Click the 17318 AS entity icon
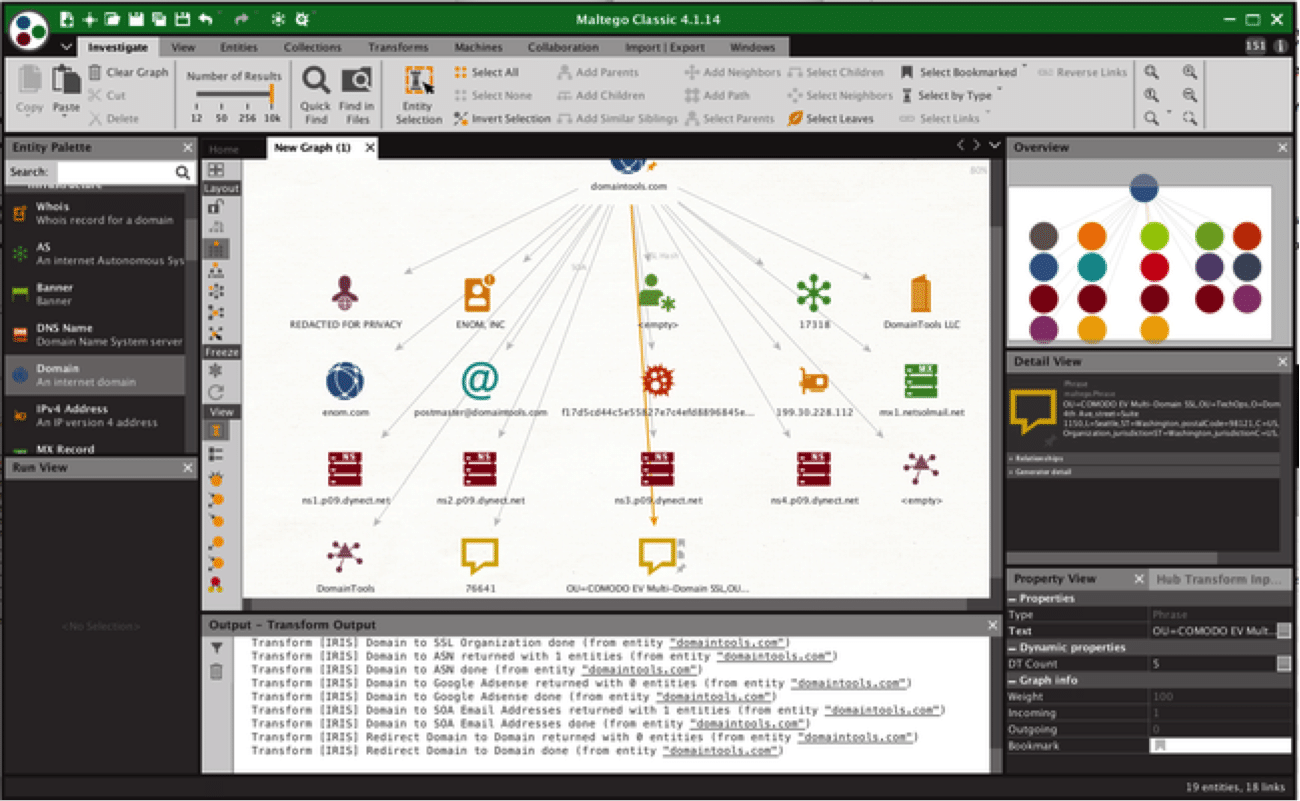This screenshot has width=1300, height=801. [x=813, y=293]
